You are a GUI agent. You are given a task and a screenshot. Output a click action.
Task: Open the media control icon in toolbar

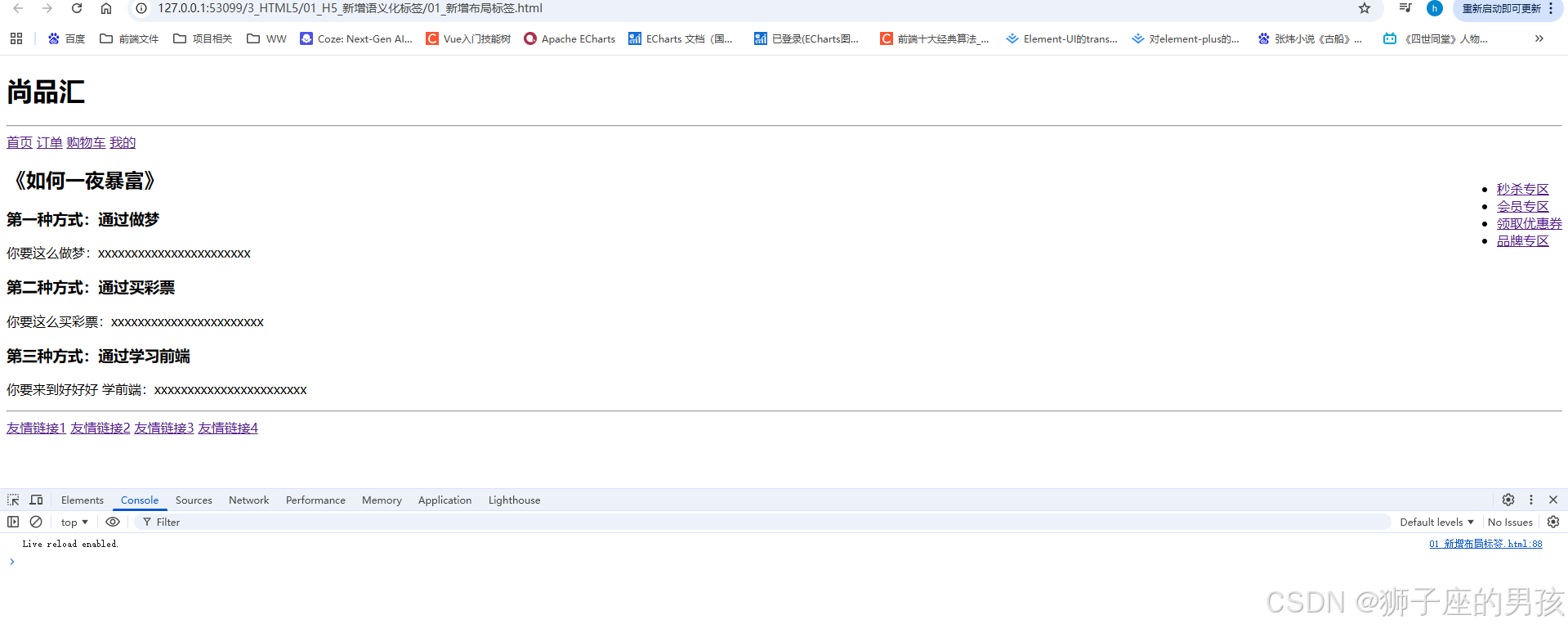coord(1405,8)
